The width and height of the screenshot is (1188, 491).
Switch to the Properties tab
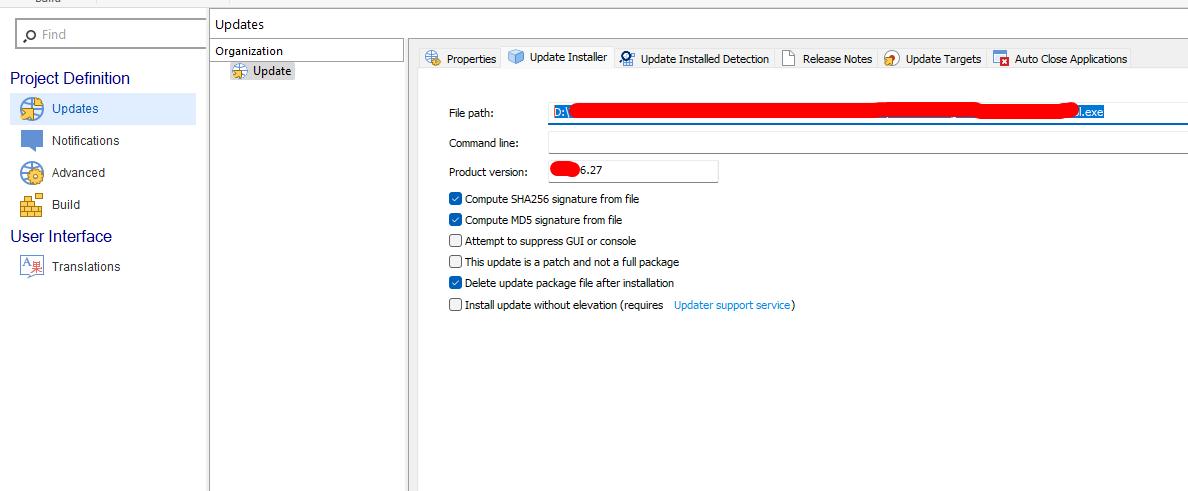click(461, 59)
